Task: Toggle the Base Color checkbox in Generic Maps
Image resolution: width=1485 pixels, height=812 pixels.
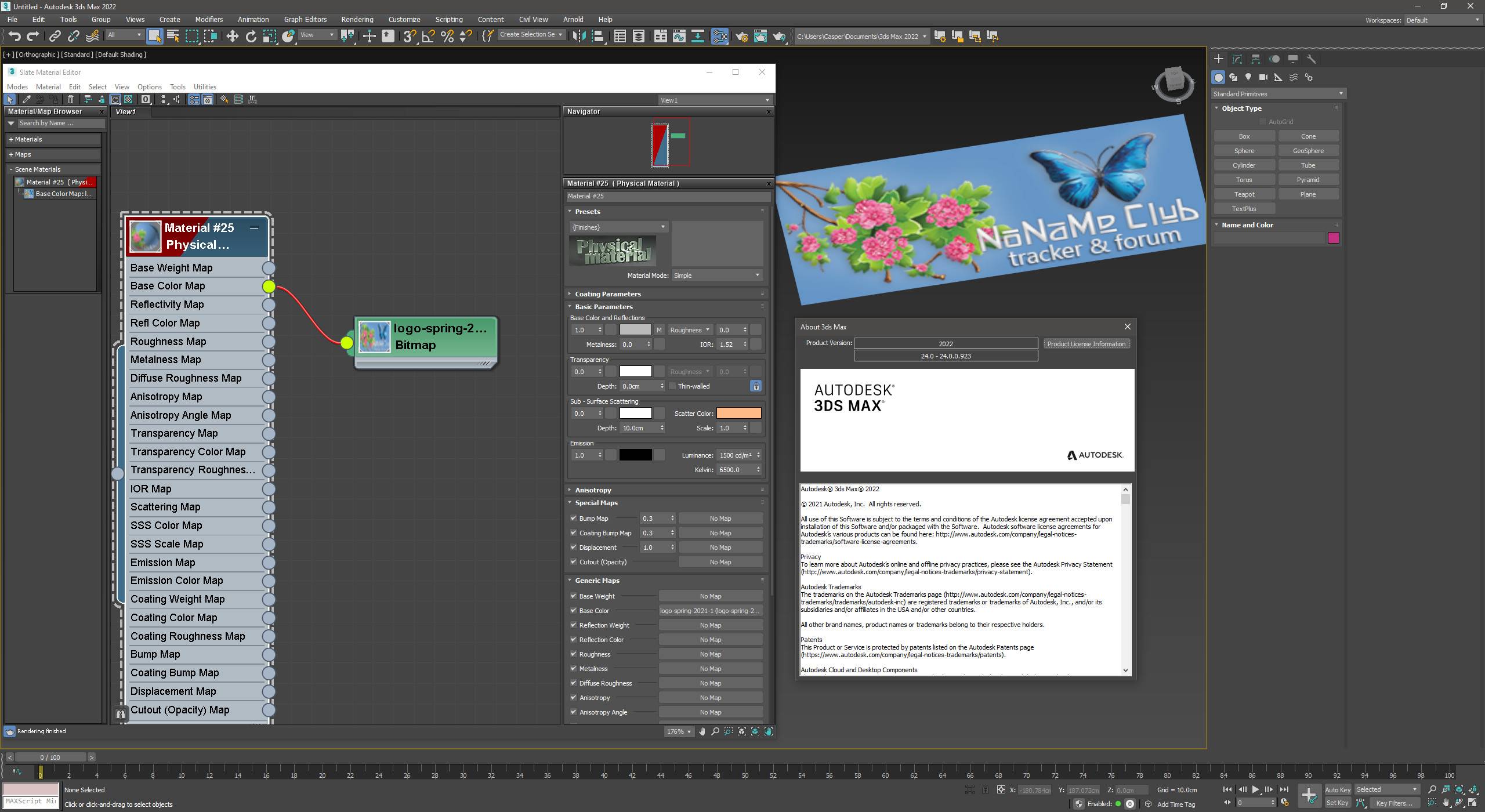Action: coord(574,610)
